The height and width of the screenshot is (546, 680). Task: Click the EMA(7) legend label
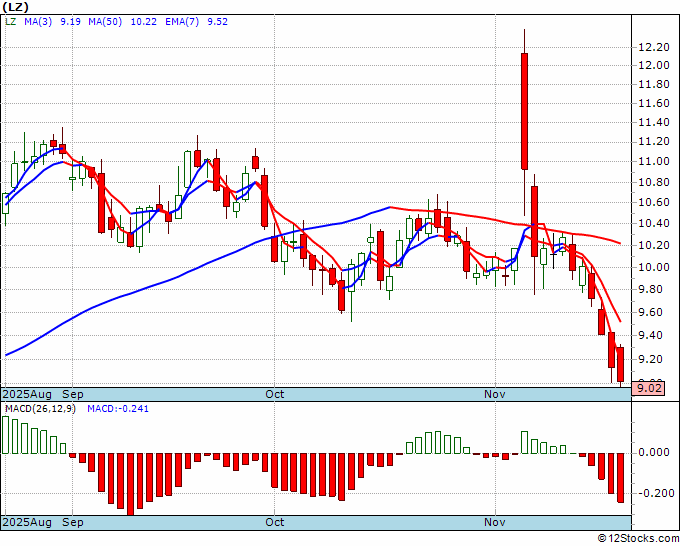[x=182, y=22]
